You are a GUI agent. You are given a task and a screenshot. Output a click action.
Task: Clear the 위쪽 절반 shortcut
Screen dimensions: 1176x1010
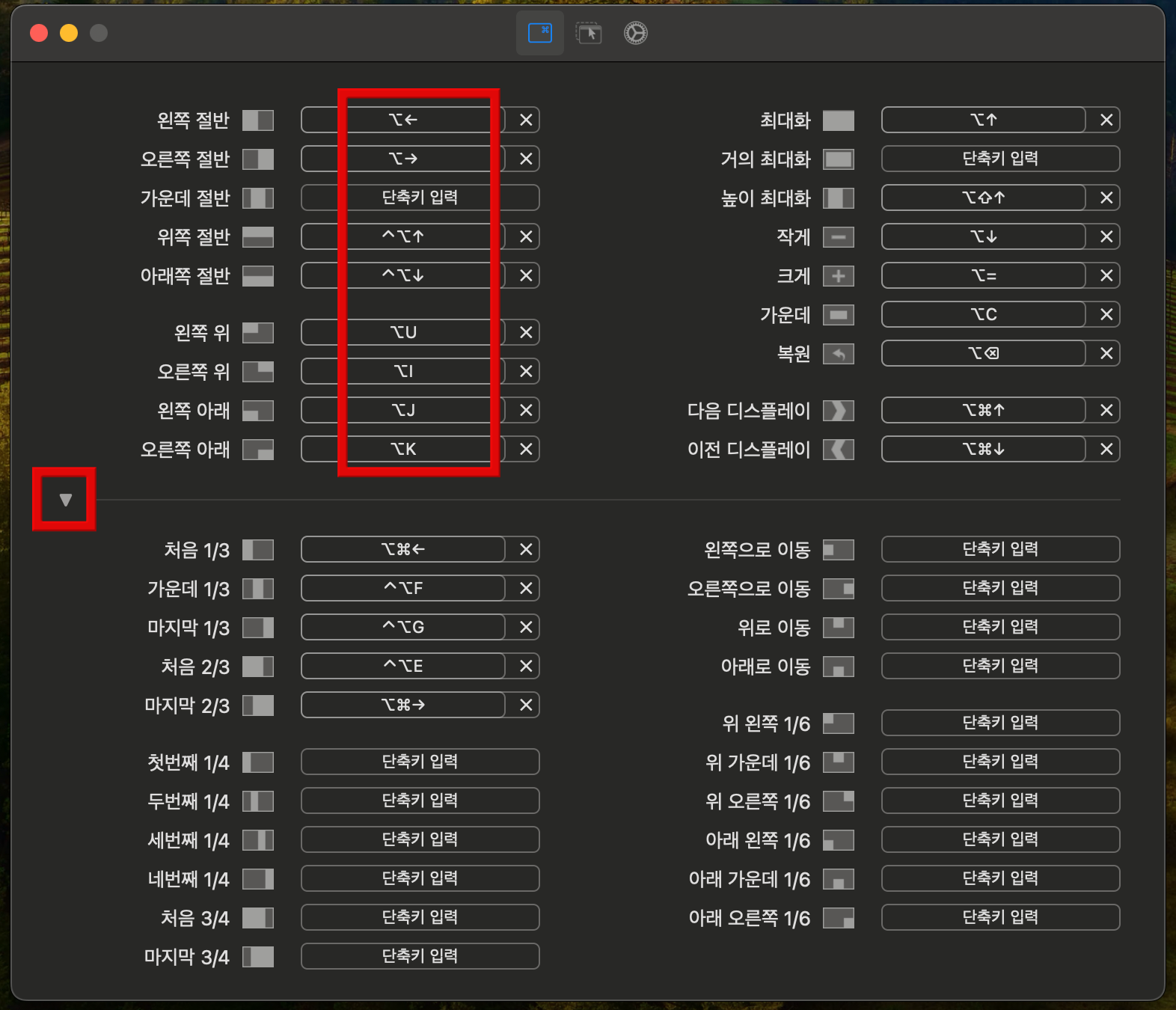pyautogui.click(x=526, y=236)
